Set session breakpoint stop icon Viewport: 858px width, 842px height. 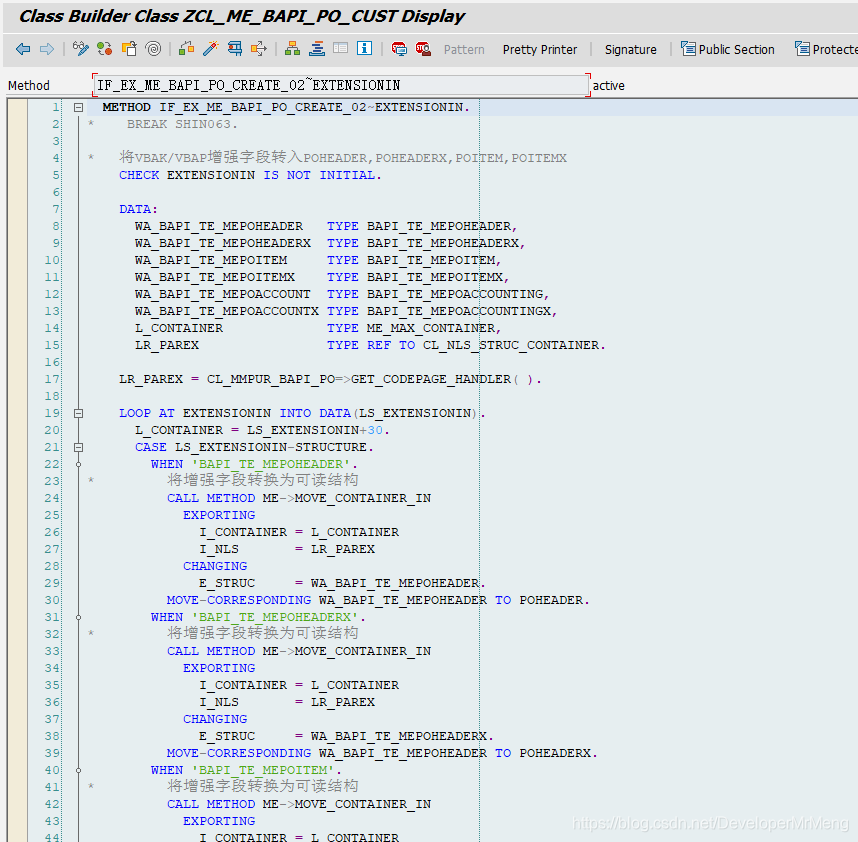pyautogui.click(x=399, y=49)
